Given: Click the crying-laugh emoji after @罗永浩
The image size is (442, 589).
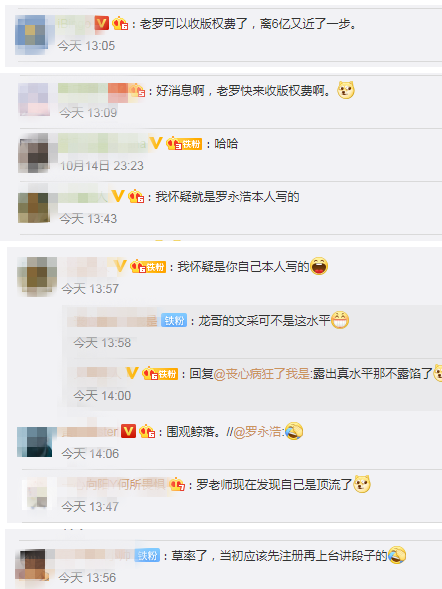Looking at the screenshot, I should point(294,431).
